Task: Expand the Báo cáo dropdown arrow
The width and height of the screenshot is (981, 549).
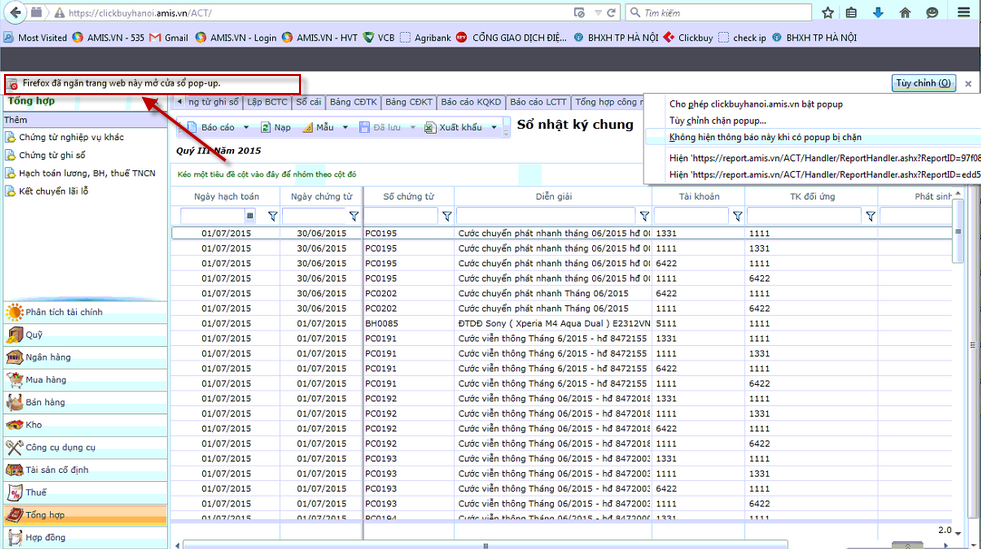Action: [x=246, y=128]
